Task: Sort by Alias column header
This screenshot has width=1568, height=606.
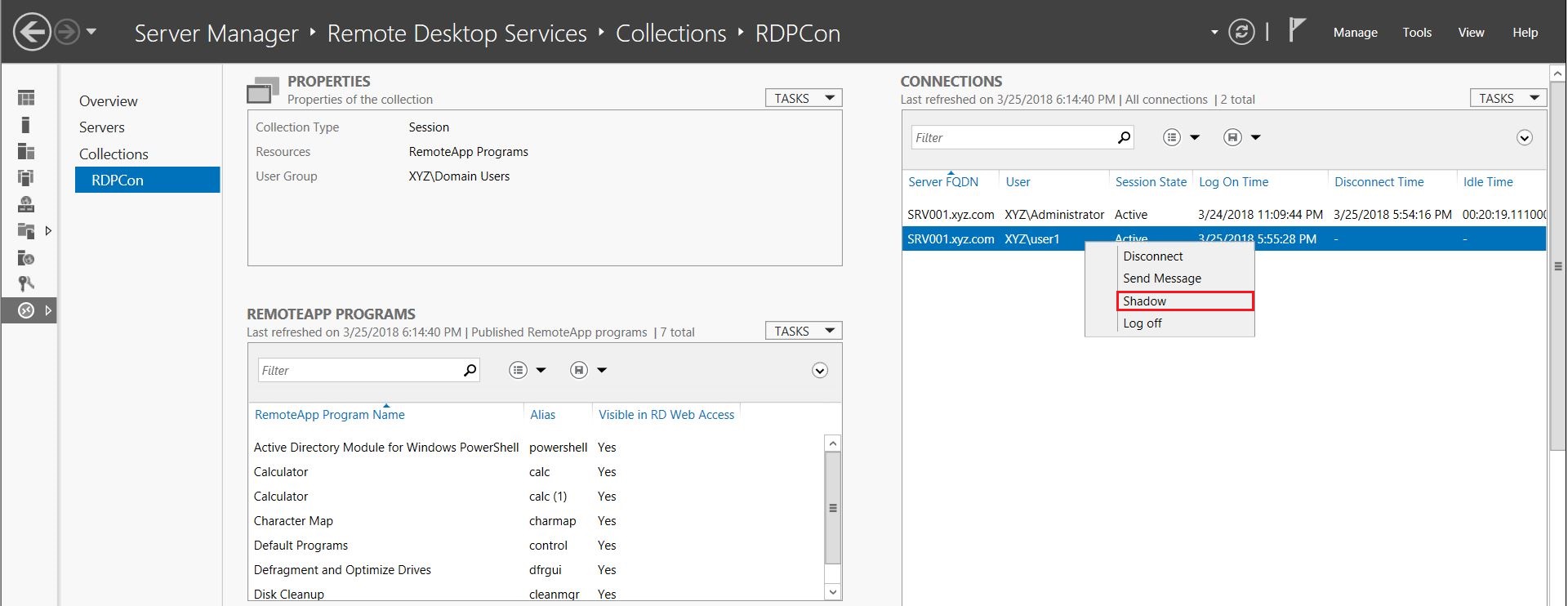Action: tap(542, 415)
